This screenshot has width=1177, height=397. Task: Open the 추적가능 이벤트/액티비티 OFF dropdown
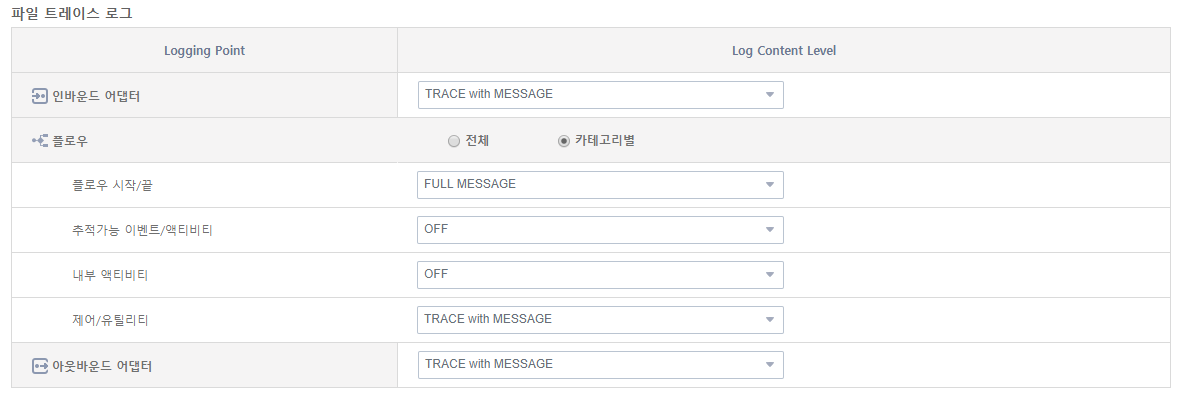601,230
